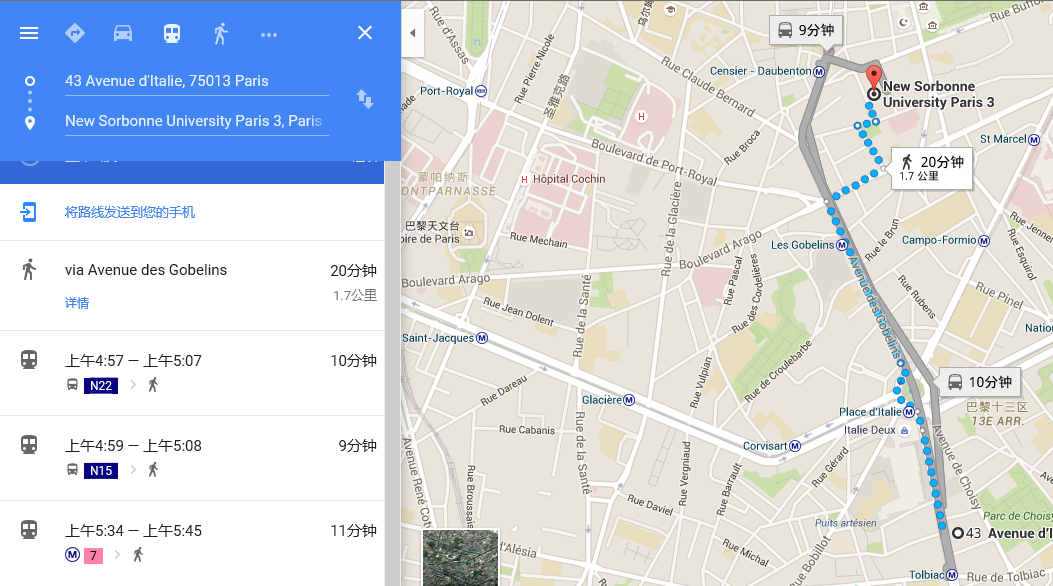
Task: Click the metro line 7 badge
Action: coord(93,555)
